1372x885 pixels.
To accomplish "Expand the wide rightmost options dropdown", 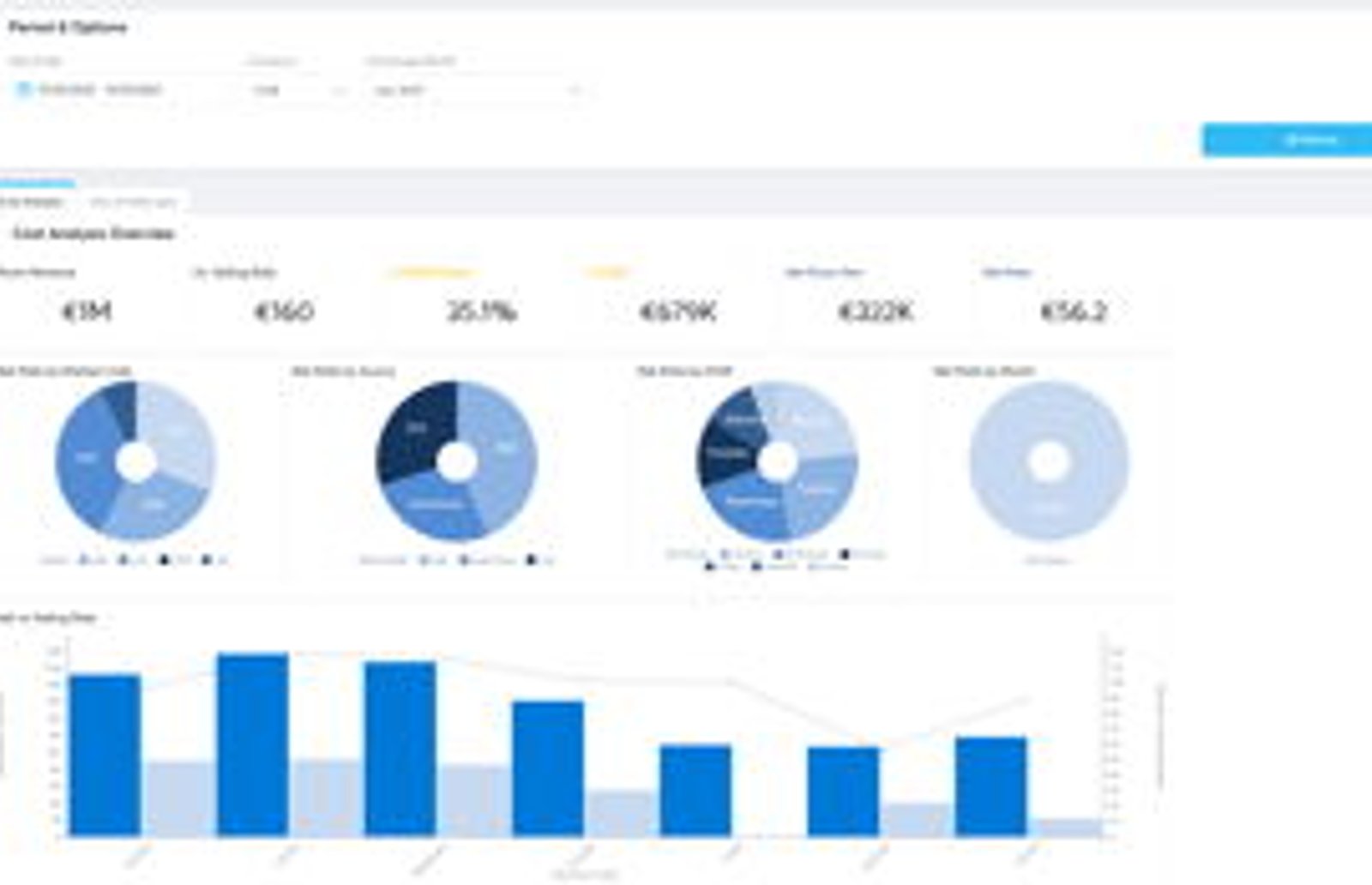I will [x=475, y=90].
